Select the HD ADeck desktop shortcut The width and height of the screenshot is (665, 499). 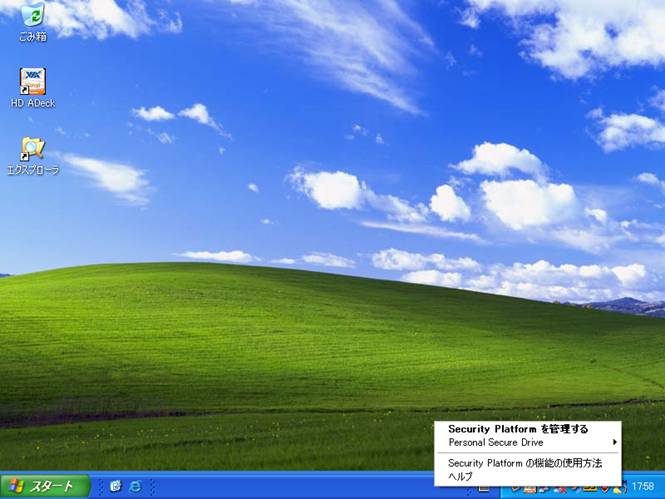tap(33, 88)
